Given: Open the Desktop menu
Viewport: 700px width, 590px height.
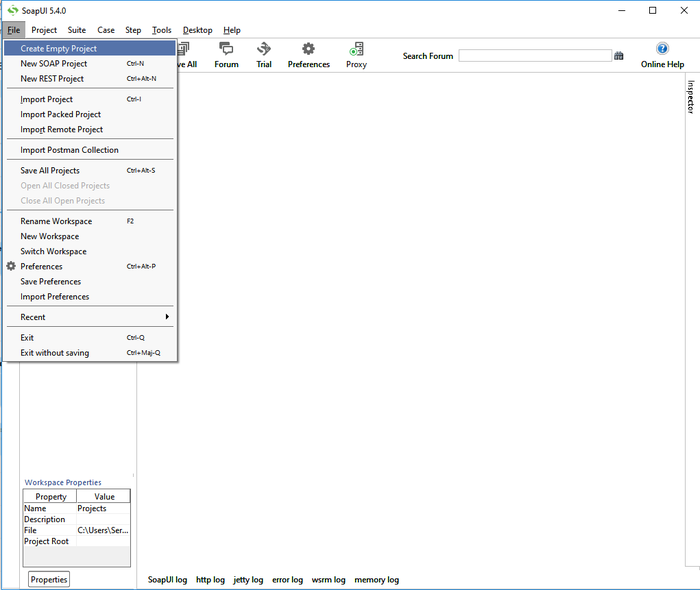Looking at the screenshot, I should [197, 30].
